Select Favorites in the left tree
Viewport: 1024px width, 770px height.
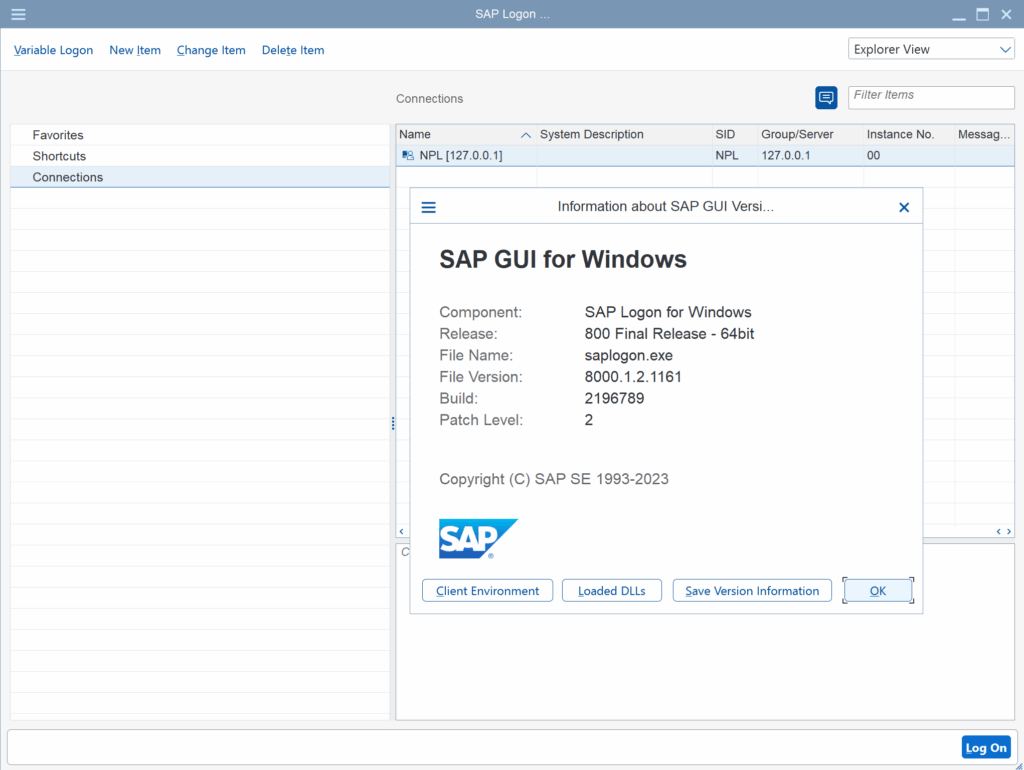(x=200, y=135)
